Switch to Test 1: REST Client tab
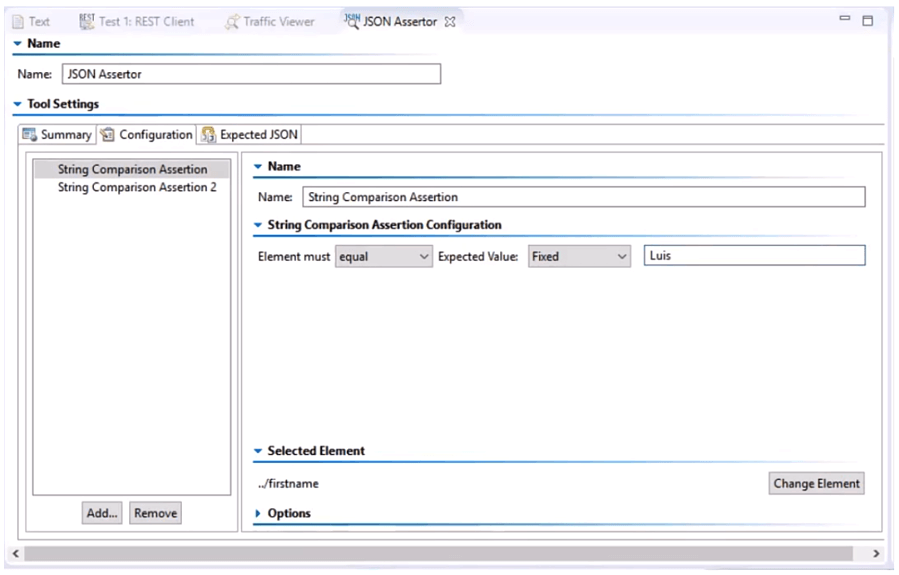This screenshot has width=899, height=575. click(136, 22)
